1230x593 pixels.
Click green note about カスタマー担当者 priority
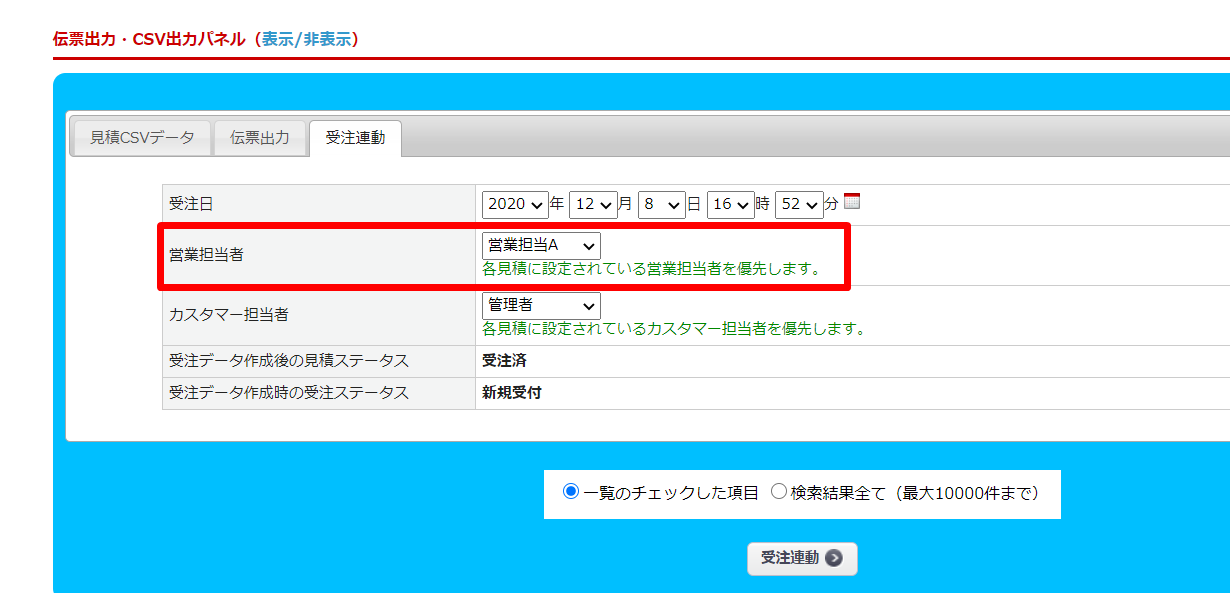673,329
